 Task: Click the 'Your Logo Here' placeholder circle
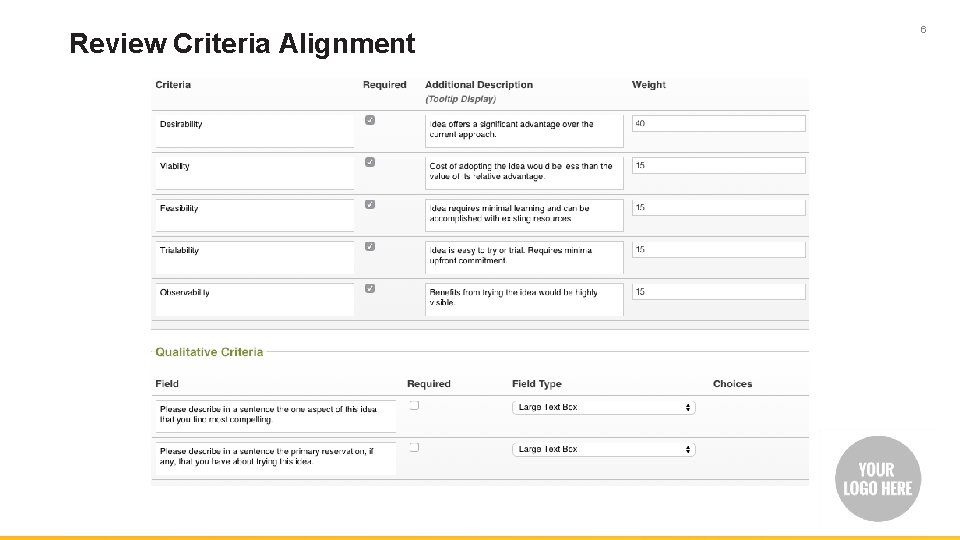tap(877, 479)
